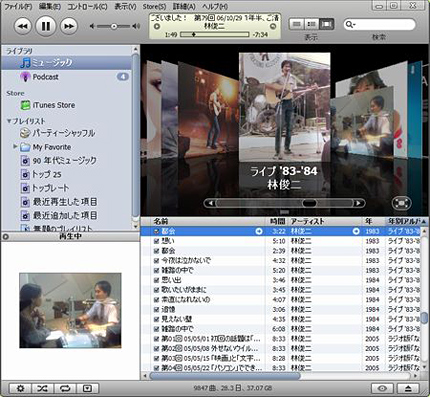Select the list view button
The width and height of the screenshot is (430, 397).
(x=296, y=24)
